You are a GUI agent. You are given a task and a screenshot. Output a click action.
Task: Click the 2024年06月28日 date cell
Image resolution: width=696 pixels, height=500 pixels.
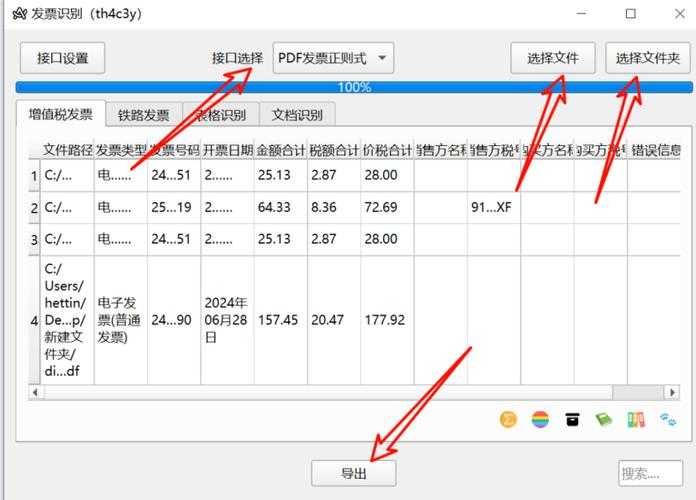(x=227, y=320)
